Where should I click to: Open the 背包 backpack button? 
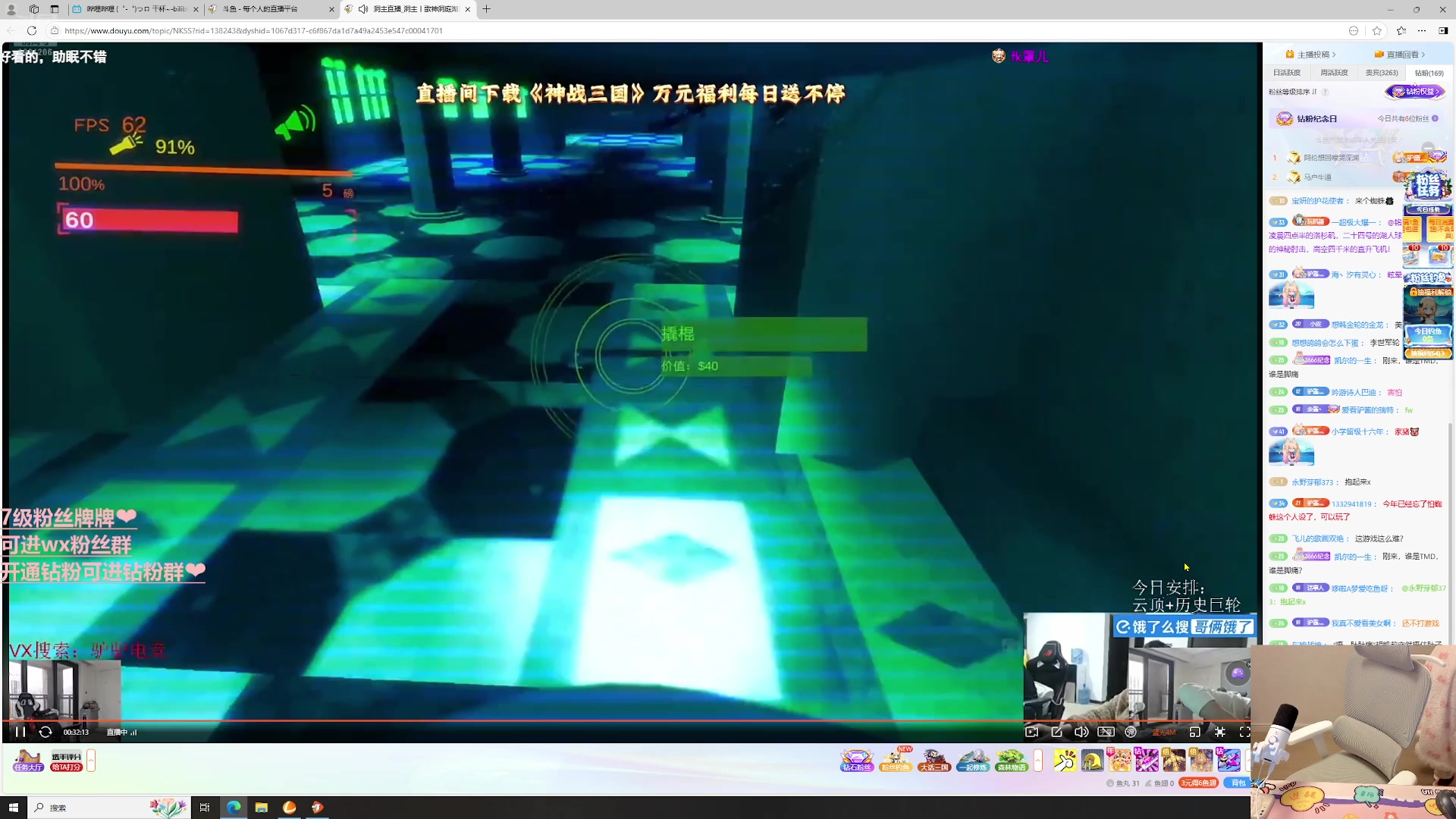1238,783
